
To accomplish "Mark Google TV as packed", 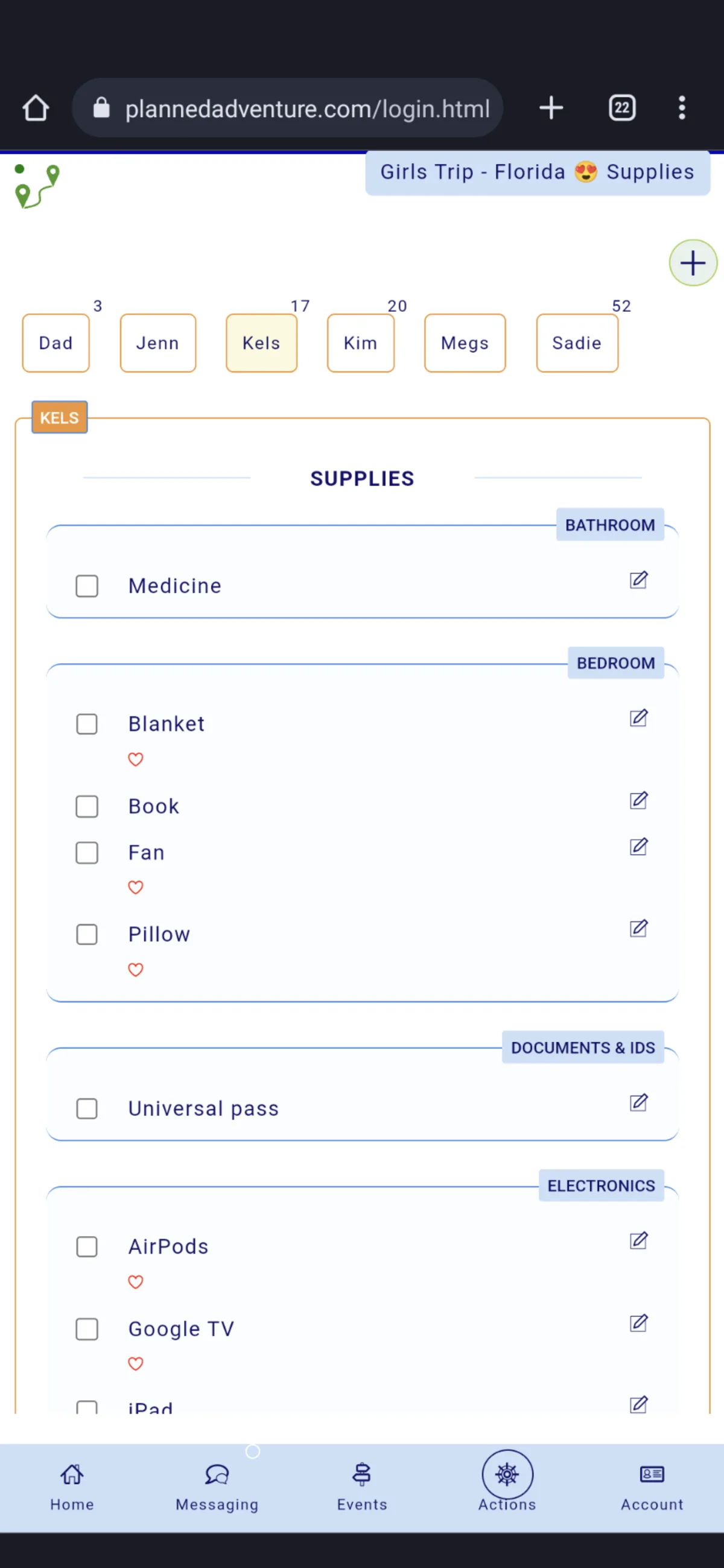I will click(x=86, y=1329).
